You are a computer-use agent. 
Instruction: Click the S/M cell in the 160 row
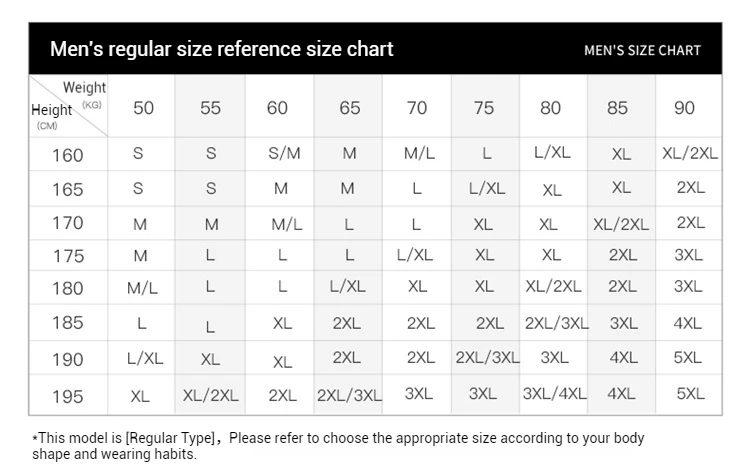[x=284, y=153]
